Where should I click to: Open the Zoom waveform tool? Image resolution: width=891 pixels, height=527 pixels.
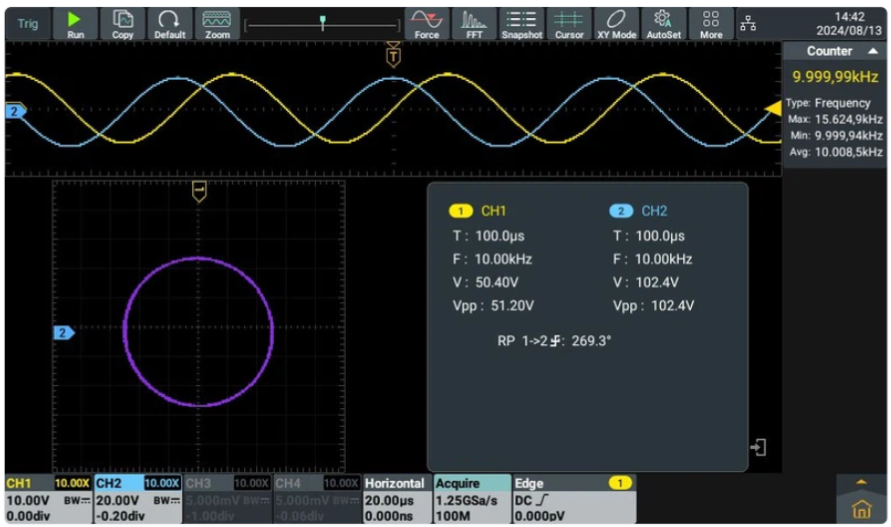(217, 24)
